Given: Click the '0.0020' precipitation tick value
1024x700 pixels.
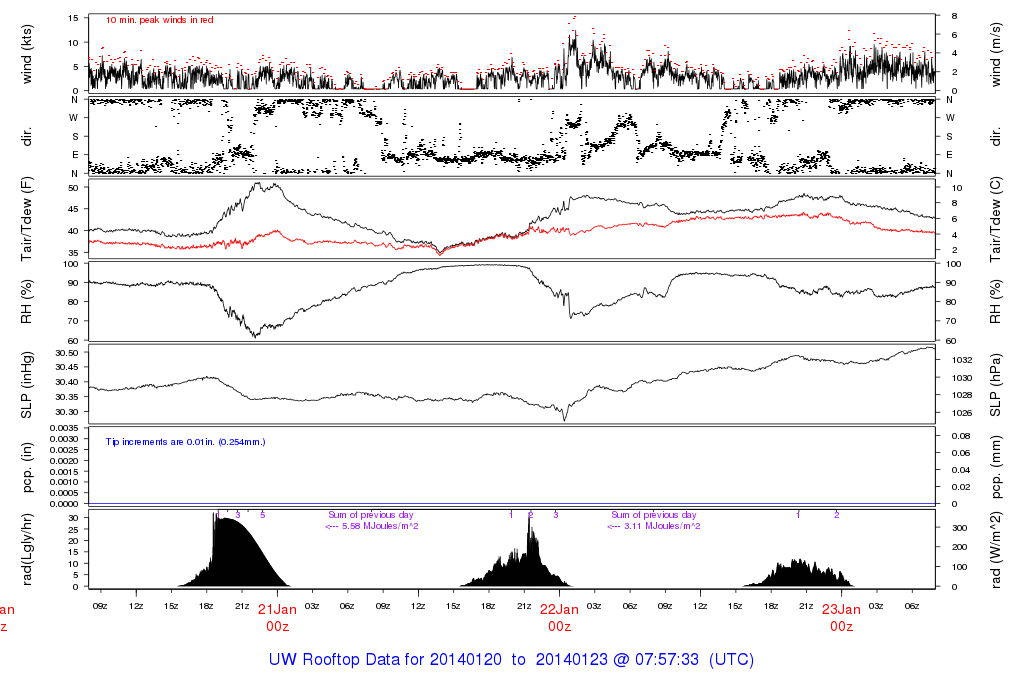Looking at the screenshot, I should 64,460.
